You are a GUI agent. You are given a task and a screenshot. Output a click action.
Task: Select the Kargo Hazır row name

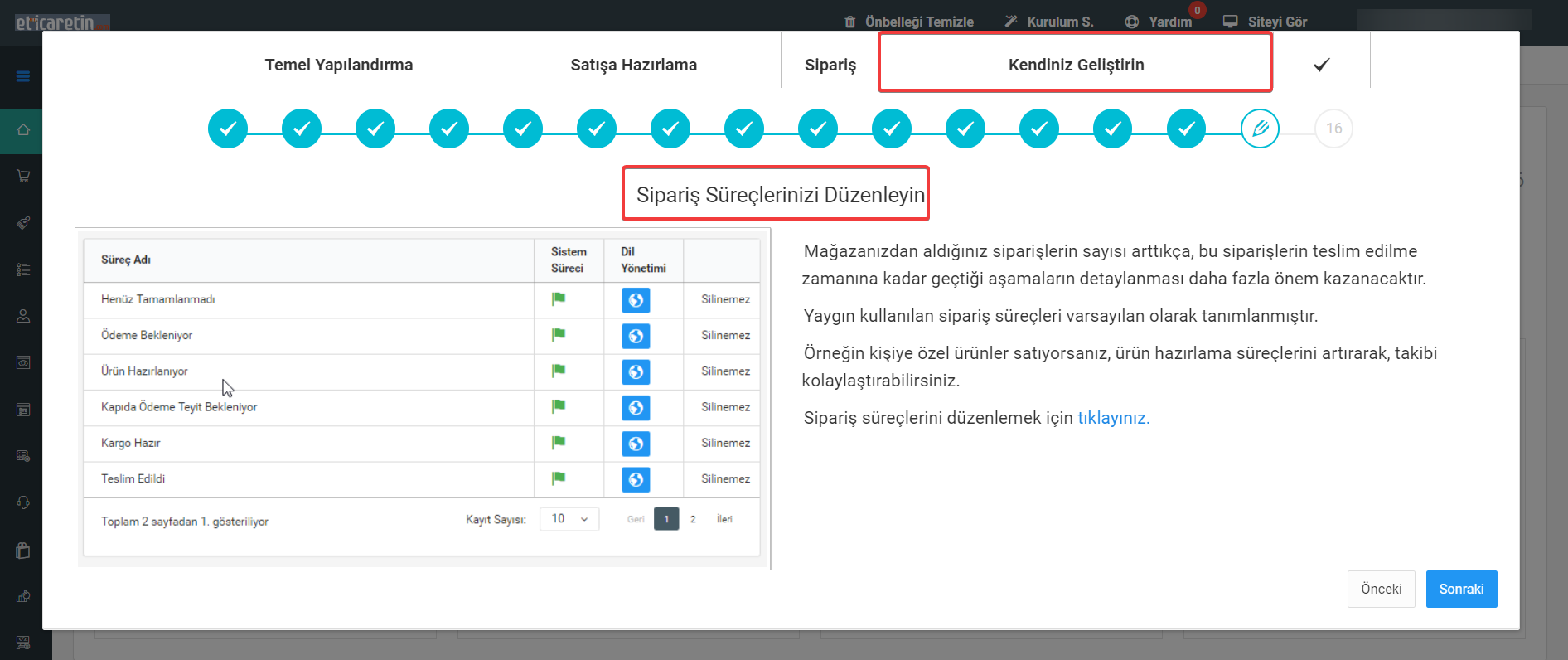pyautogui.click(x=130, y=443)
